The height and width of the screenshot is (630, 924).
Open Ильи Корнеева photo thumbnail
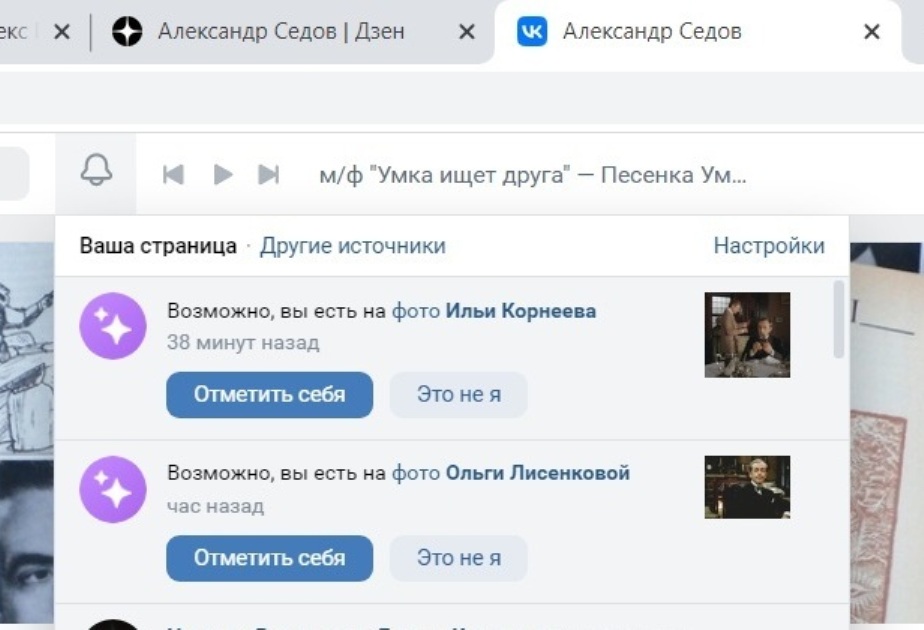747,335
